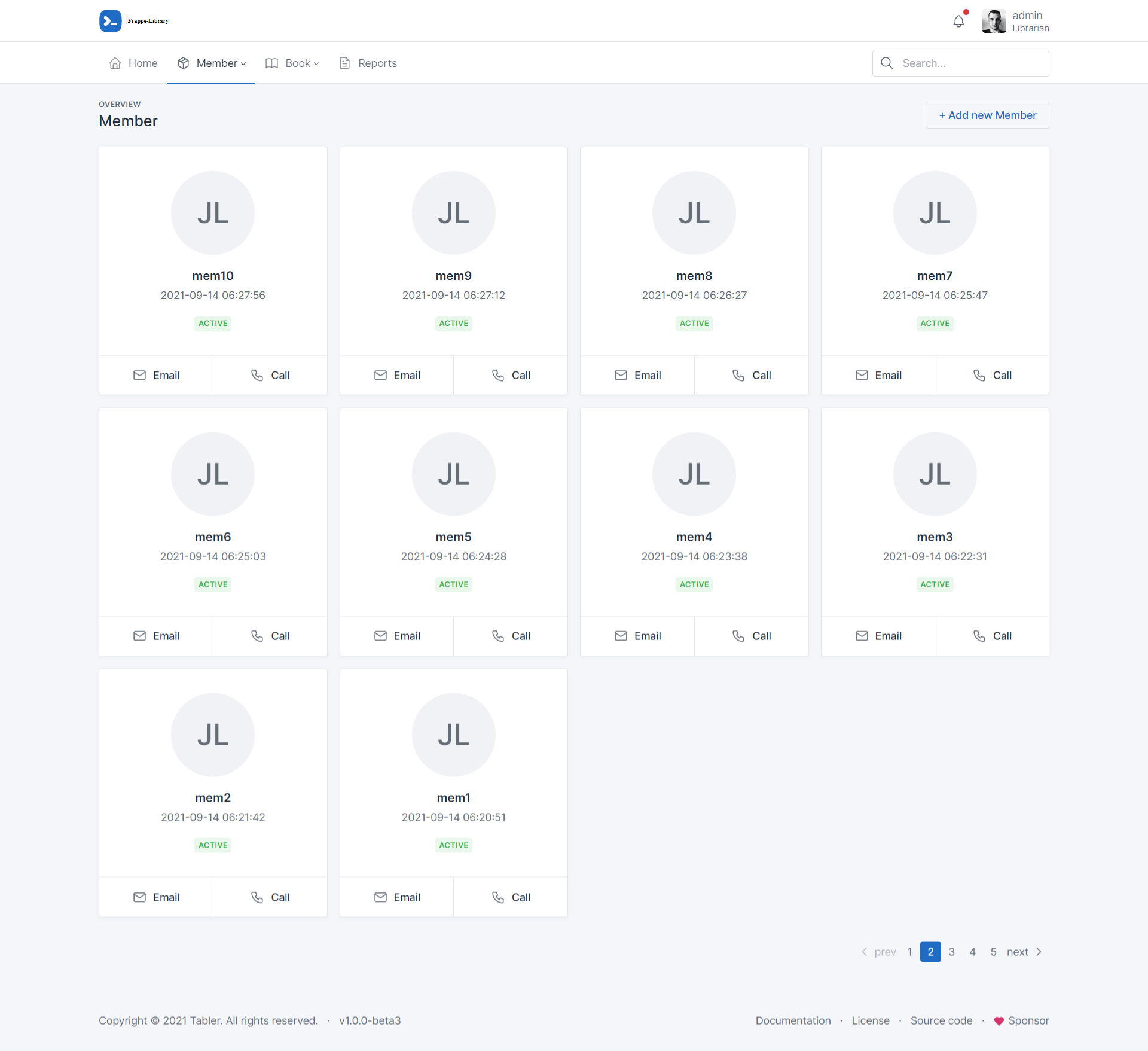Click mem7's Call phone icon
1148x1051 pixels.
[979, 375]
